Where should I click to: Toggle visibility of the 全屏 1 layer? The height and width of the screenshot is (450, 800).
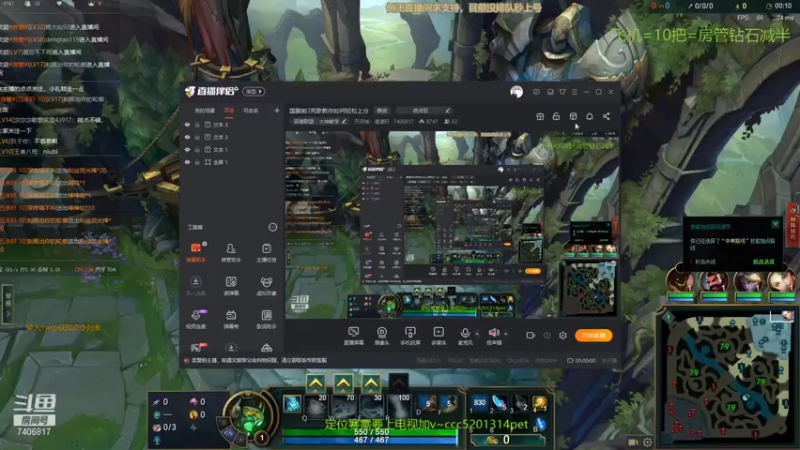pyautogui.click(x=187, y=162)
